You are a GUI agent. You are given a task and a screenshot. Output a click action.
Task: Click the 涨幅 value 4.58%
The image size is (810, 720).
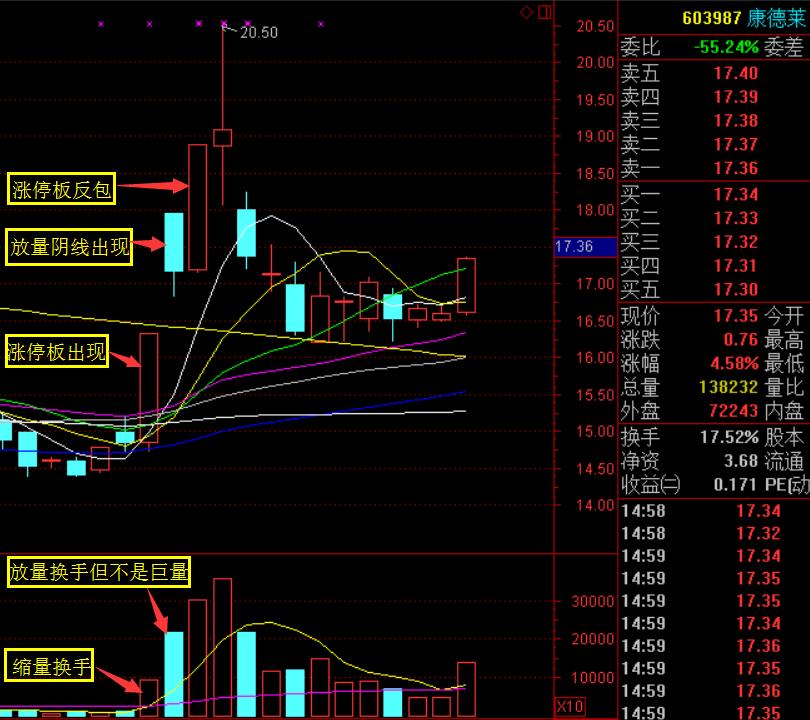[735, 363]
